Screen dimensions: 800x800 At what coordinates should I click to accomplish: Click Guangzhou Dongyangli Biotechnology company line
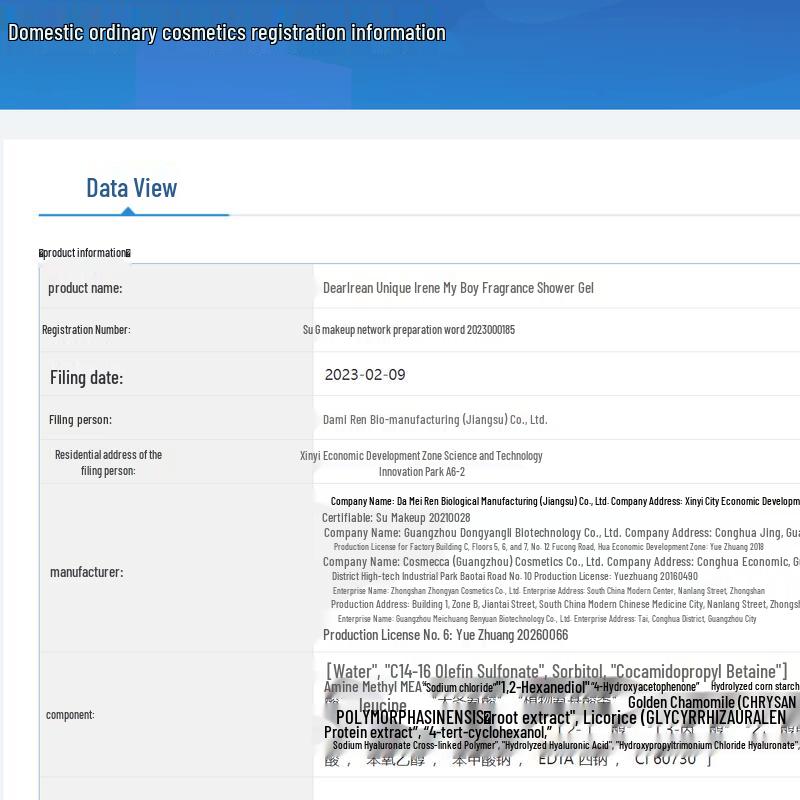pos(561,533)
